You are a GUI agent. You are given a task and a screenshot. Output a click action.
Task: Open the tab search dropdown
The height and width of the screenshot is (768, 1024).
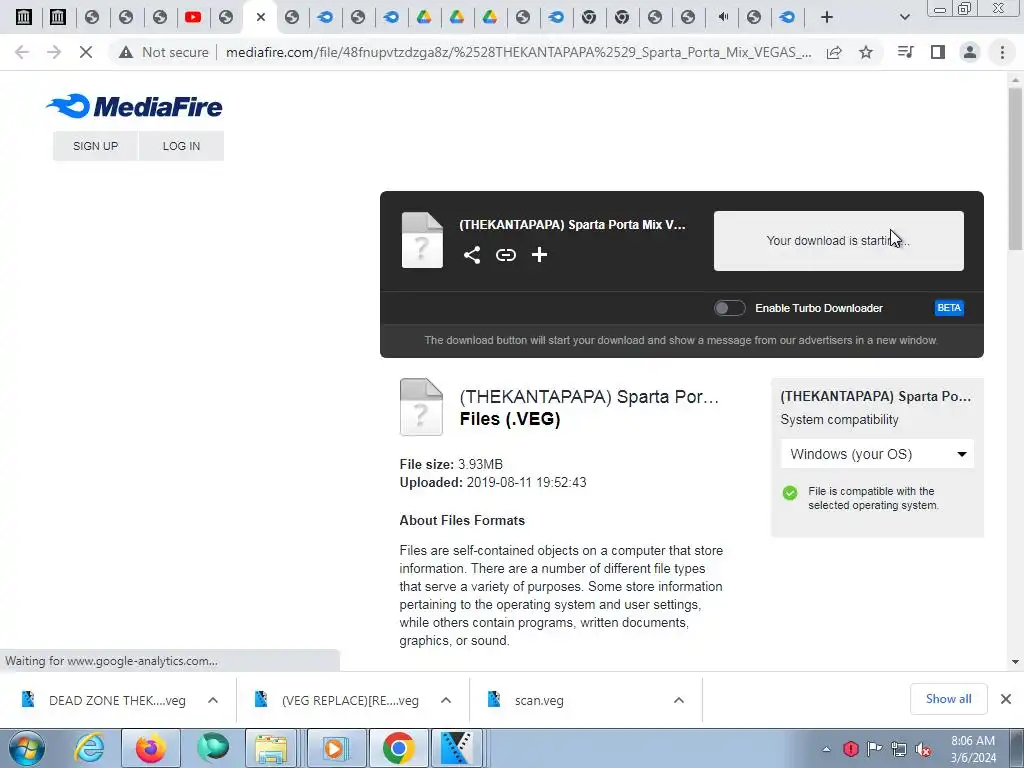(904, 17)
